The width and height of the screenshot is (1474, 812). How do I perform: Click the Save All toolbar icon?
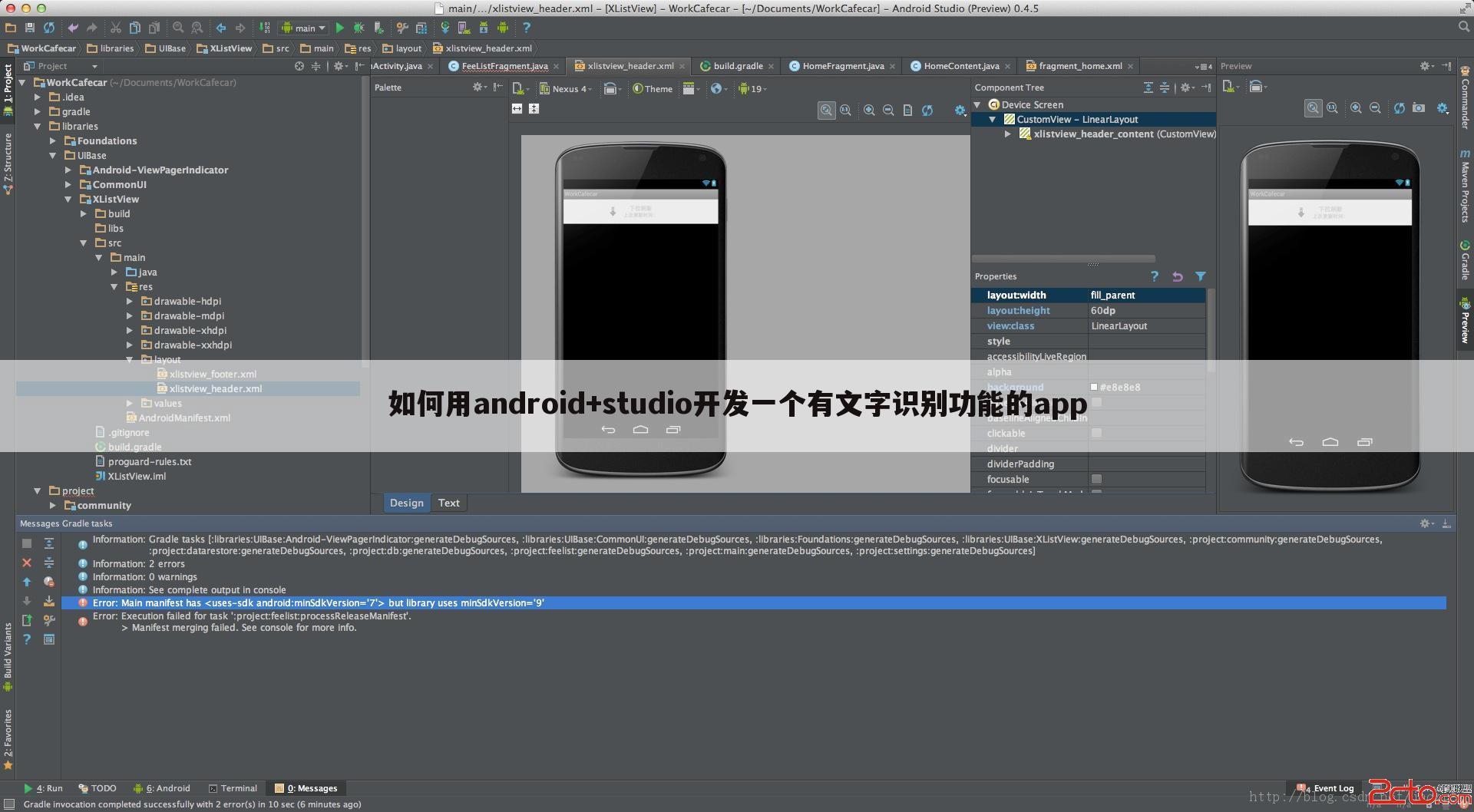30,28
